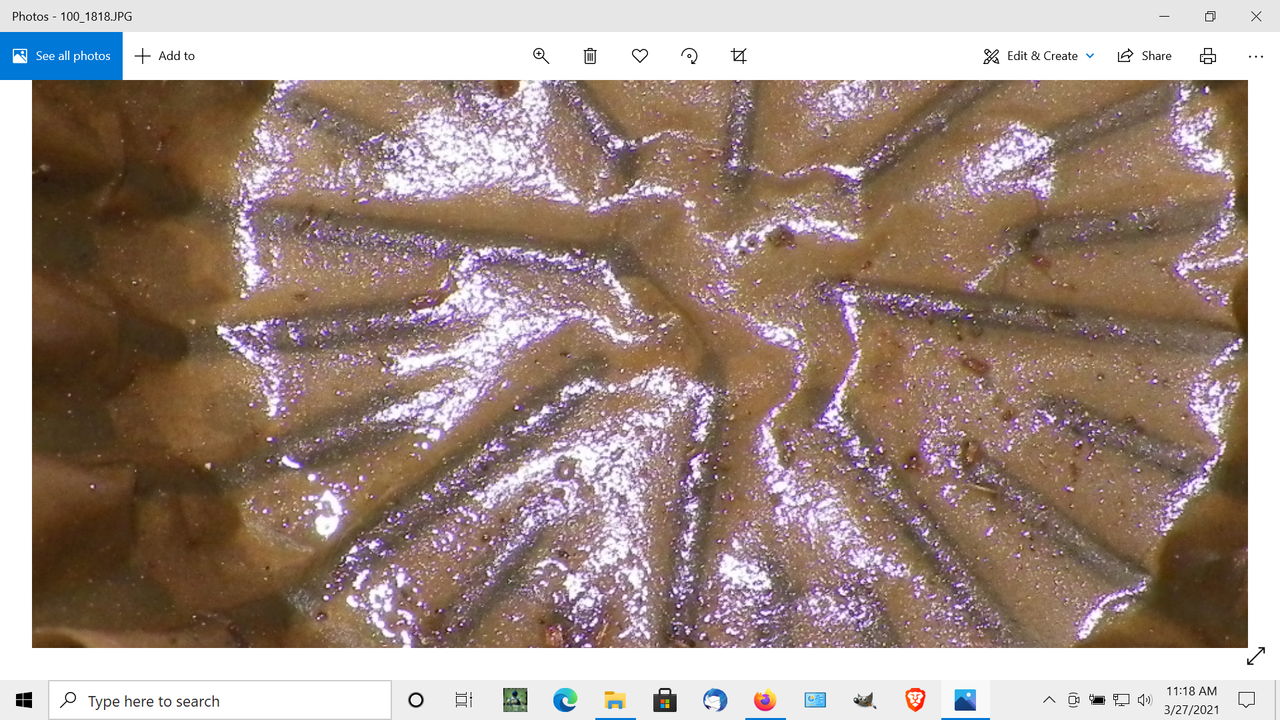Screen dimensions: 1280x720
Task: Open Brave browser from taskbar
Action: point(915,700)
